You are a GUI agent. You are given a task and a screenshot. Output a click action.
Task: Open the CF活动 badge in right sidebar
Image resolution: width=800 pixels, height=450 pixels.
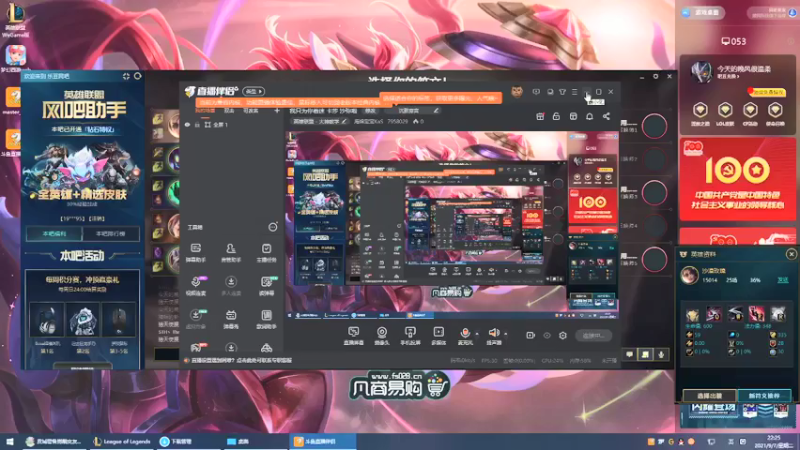point(750,114)
